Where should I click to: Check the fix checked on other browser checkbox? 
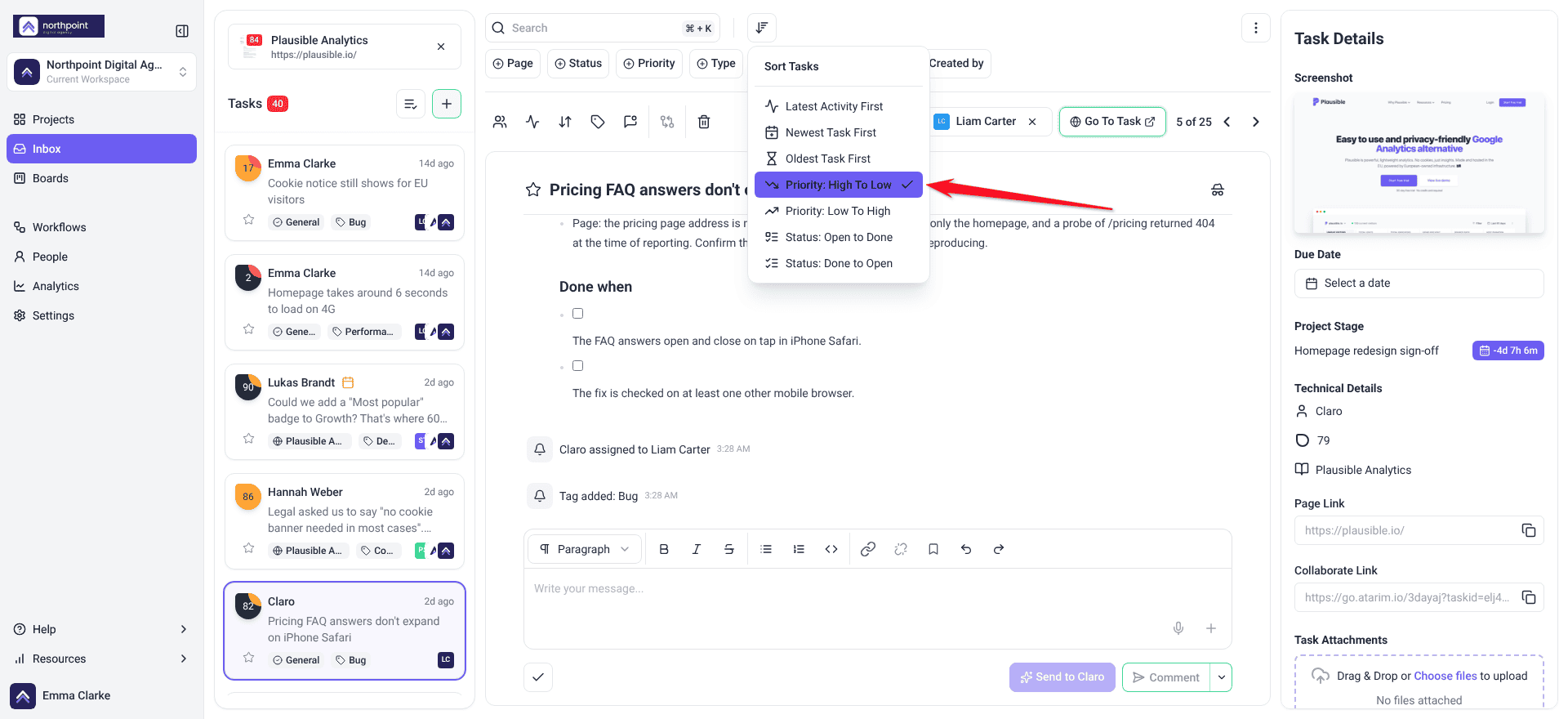coord(577,366)
